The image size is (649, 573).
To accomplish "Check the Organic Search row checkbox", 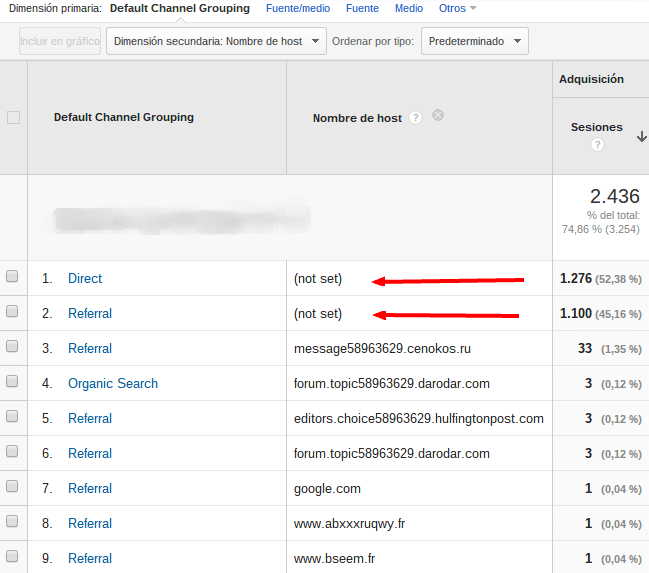I will click(12, 381).
